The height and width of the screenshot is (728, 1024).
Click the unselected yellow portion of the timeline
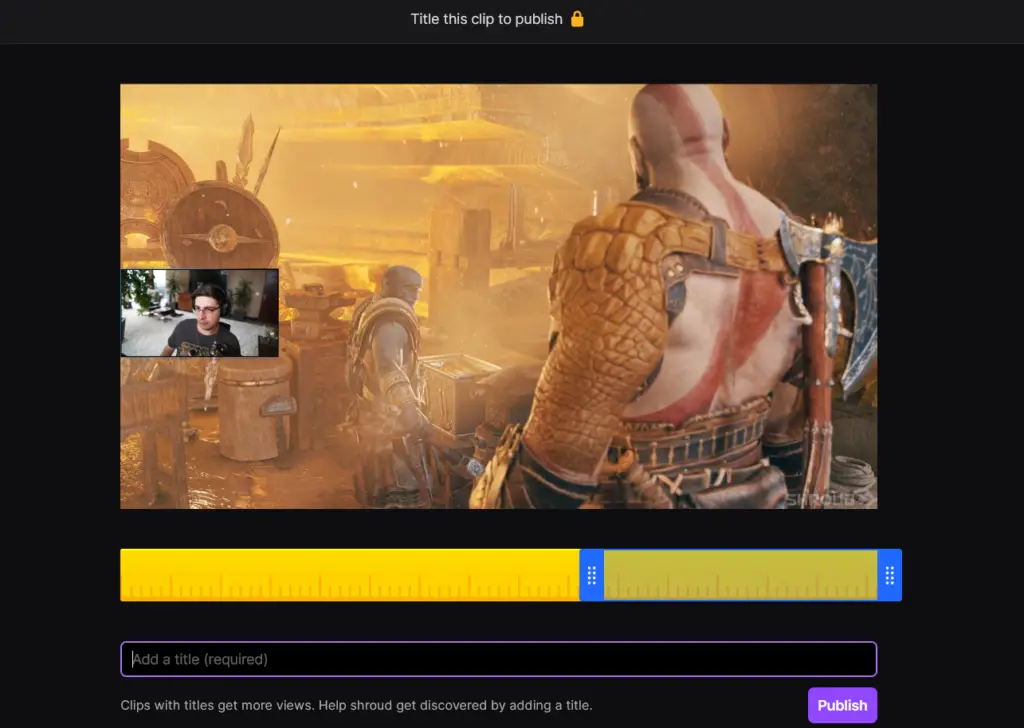pos(350,575)
